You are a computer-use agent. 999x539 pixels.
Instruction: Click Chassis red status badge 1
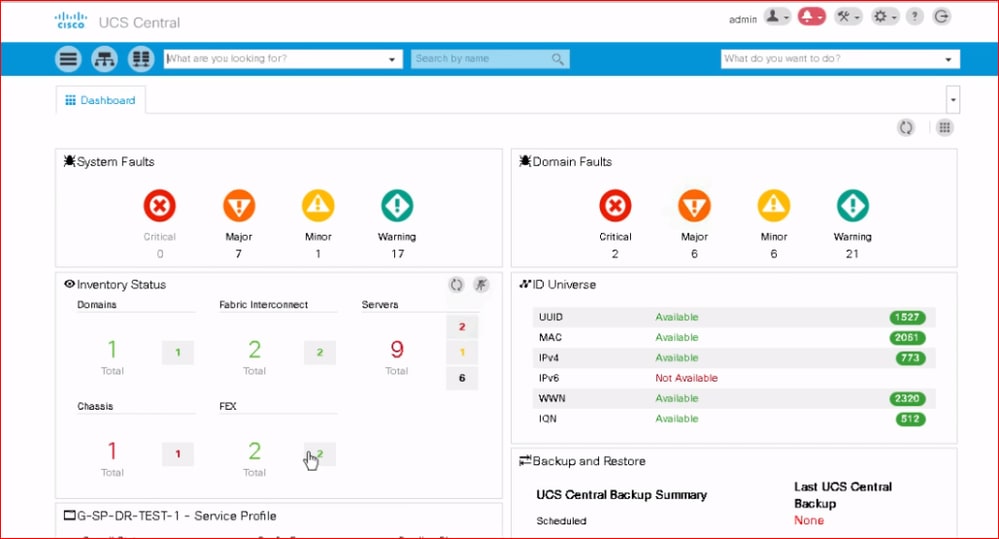coord(178,454)
